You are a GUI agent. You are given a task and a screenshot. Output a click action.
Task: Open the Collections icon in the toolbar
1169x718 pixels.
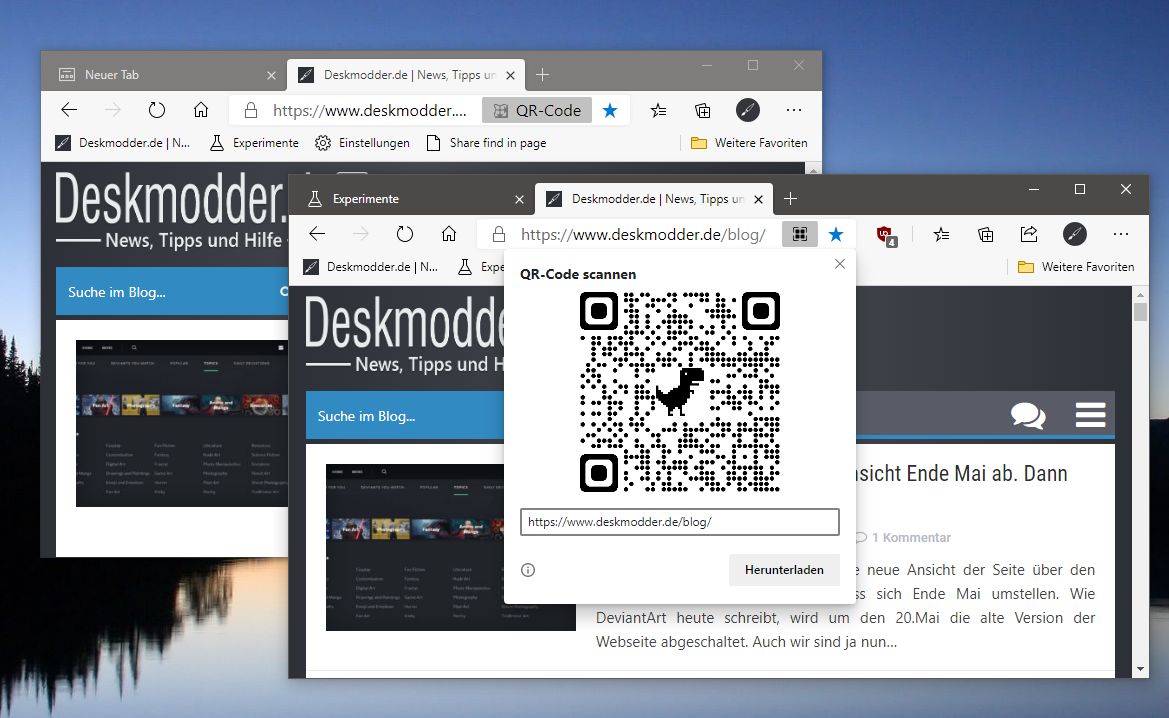click(x=985, y=234)
